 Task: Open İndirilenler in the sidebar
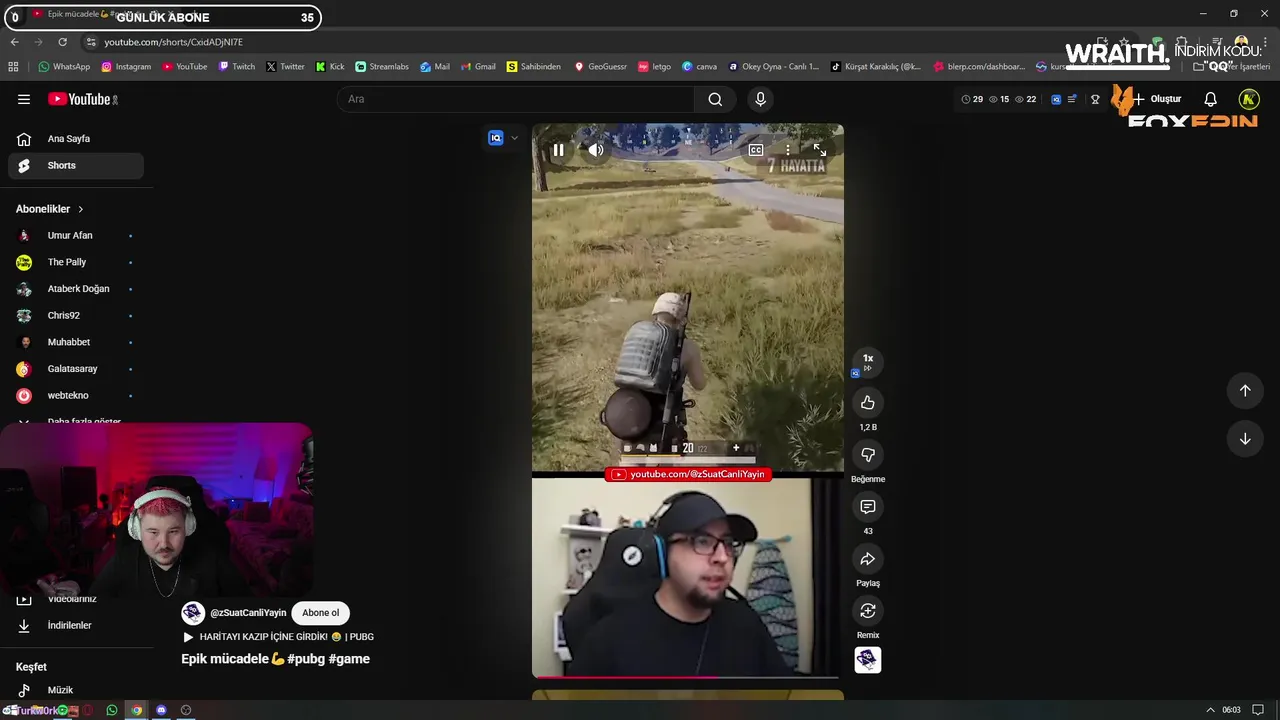[x=76, y=625]
